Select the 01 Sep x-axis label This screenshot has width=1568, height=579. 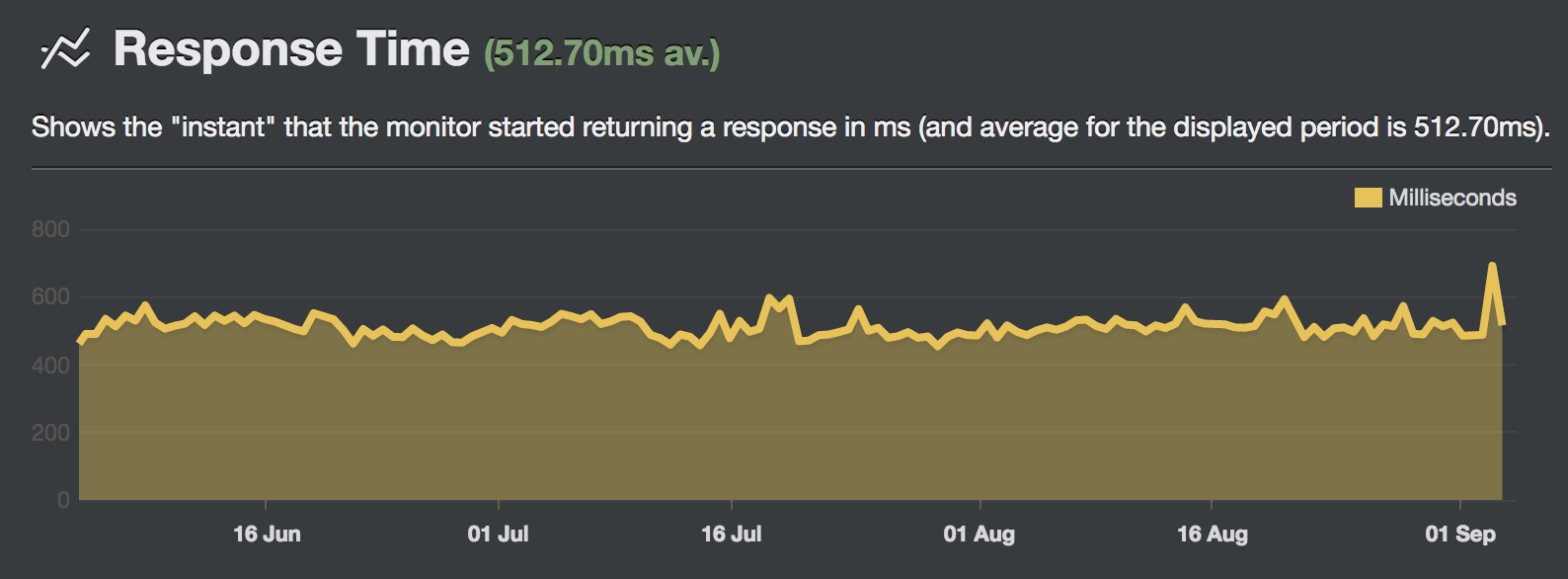[1460, 535]
